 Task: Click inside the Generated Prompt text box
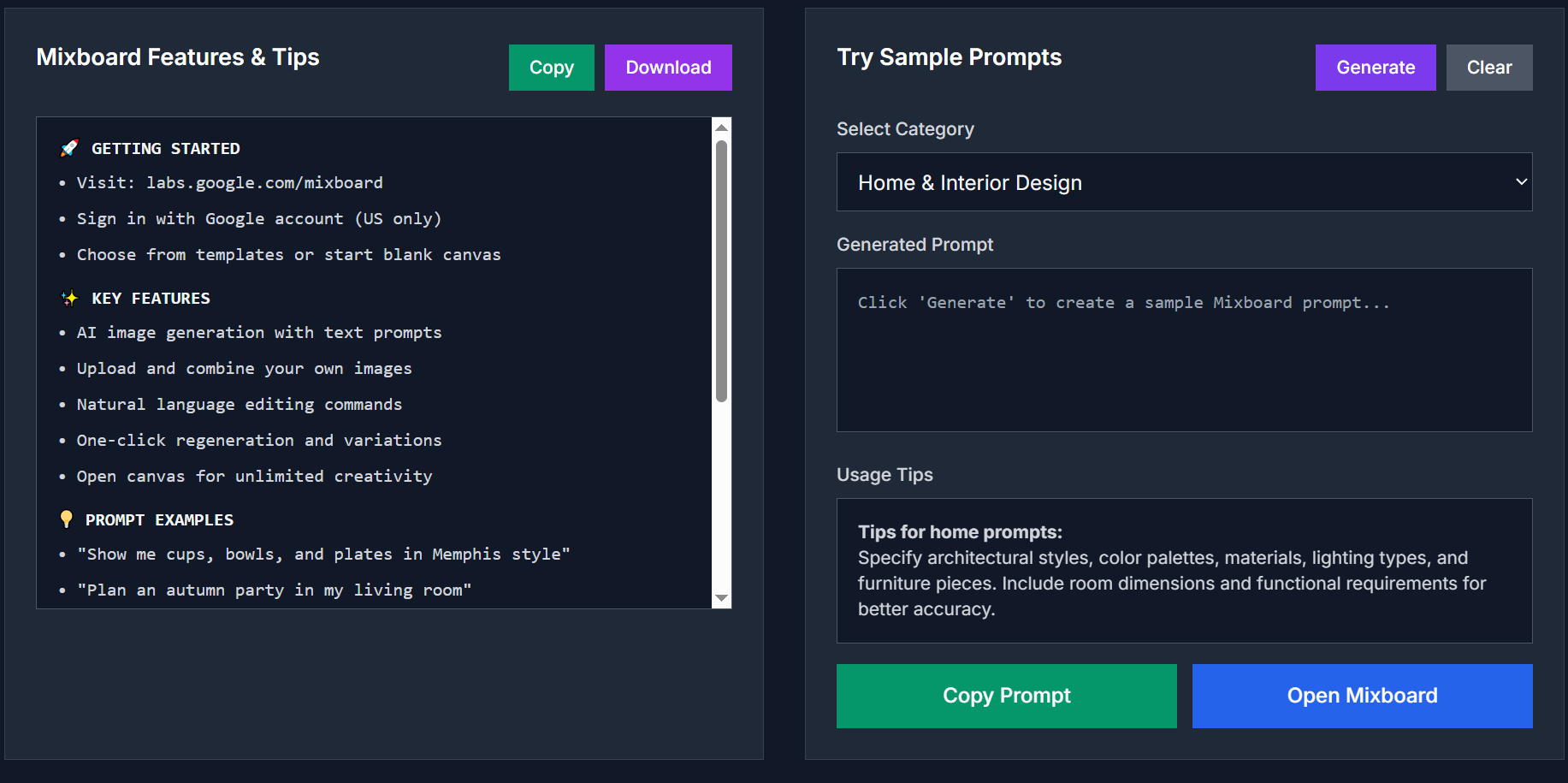[1184, 350]
